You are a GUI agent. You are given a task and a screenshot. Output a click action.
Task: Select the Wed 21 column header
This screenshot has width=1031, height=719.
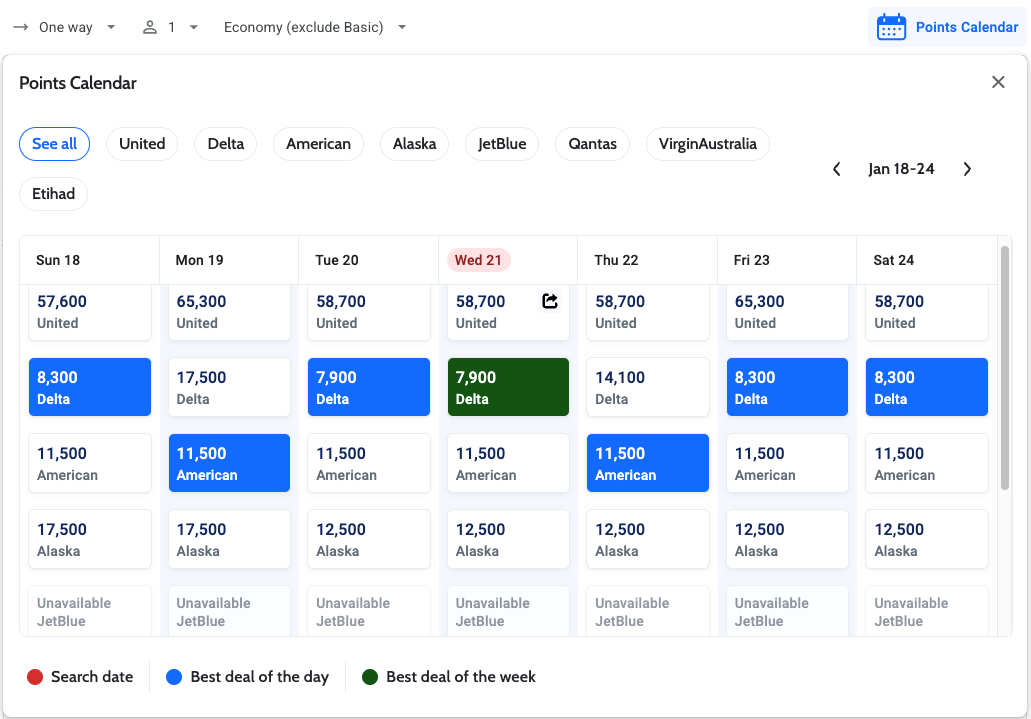tap(478, 260)
